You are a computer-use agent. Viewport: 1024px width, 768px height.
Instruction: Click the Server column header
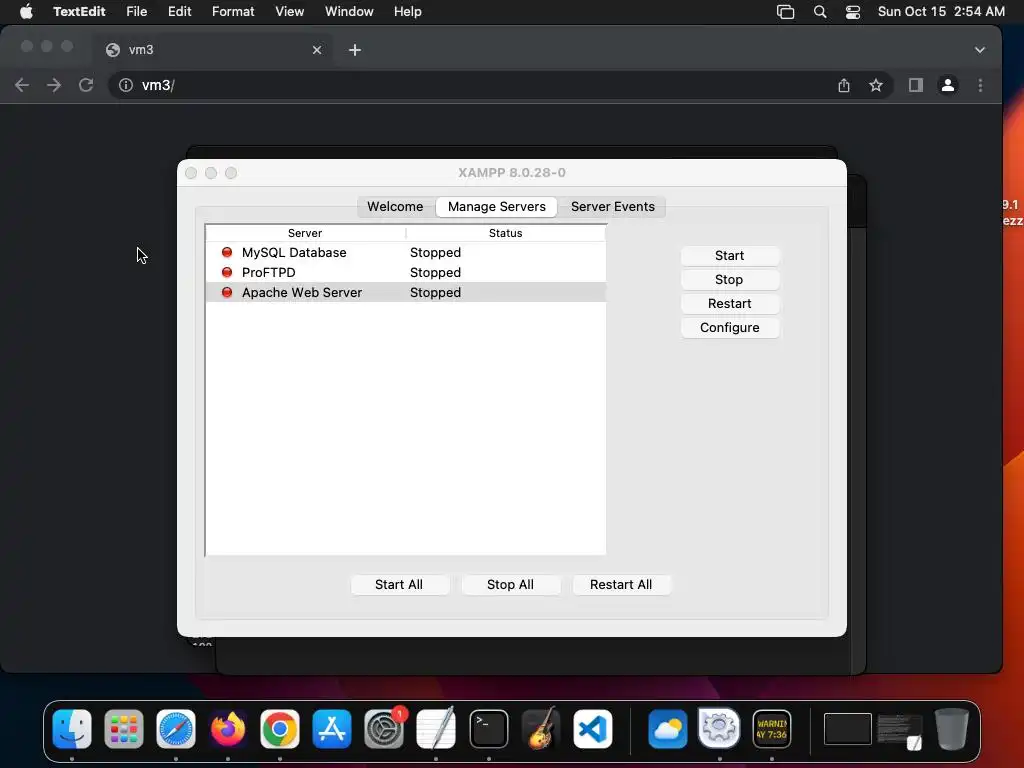[305, 233]
